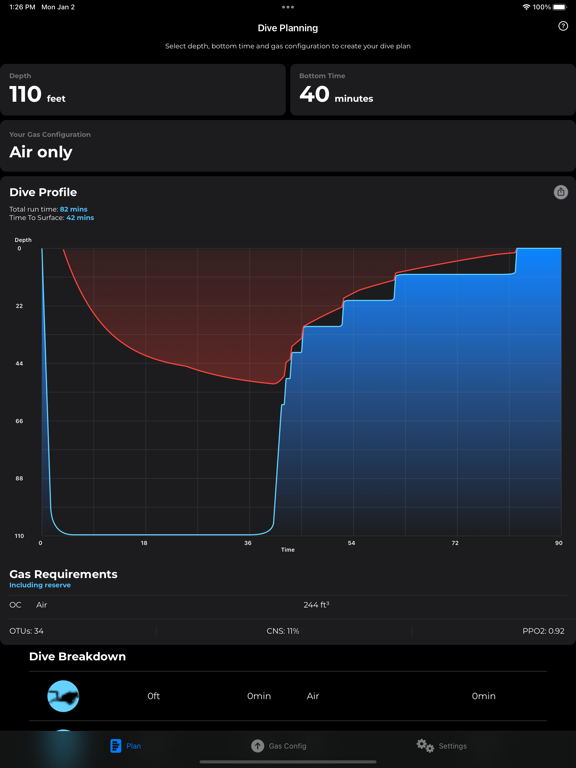Tap the Settings gears icon
The image size is (576, 768).
[425, 745]
